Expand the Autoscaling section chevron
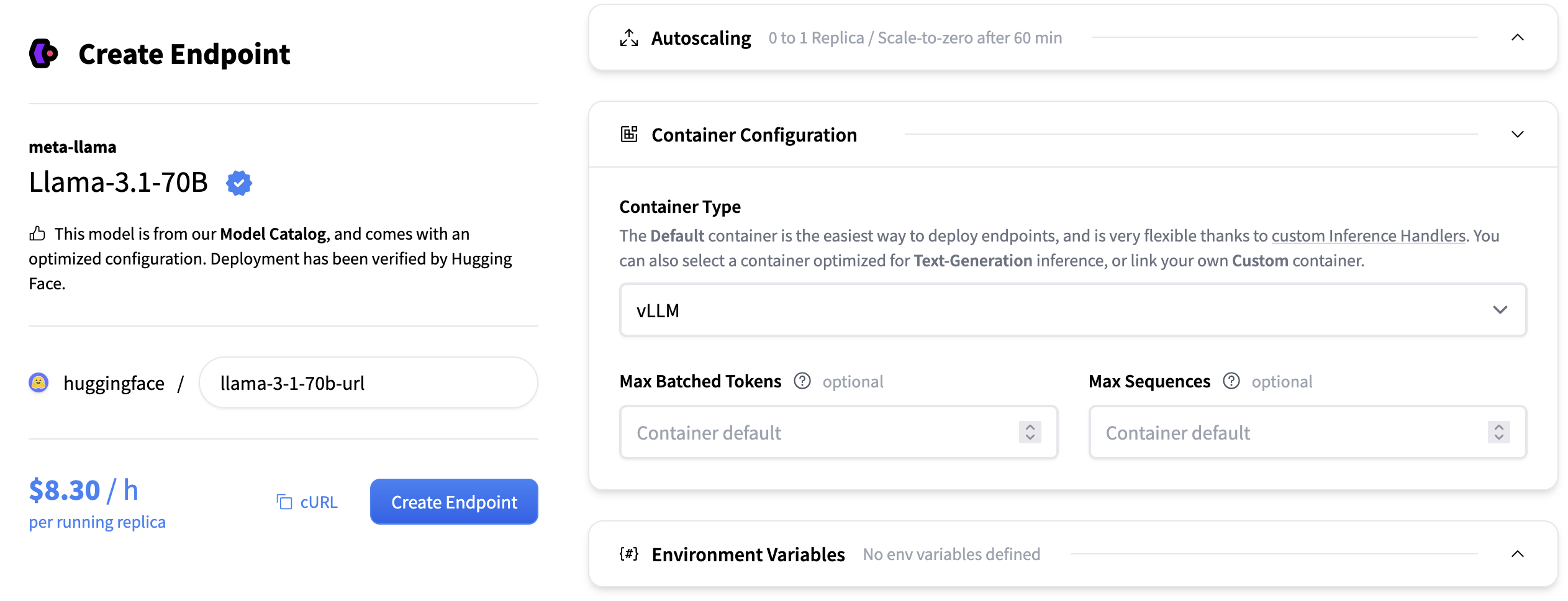This screenshot has height=601, width=1568. pyautogui.click(x=1517, y=38)
